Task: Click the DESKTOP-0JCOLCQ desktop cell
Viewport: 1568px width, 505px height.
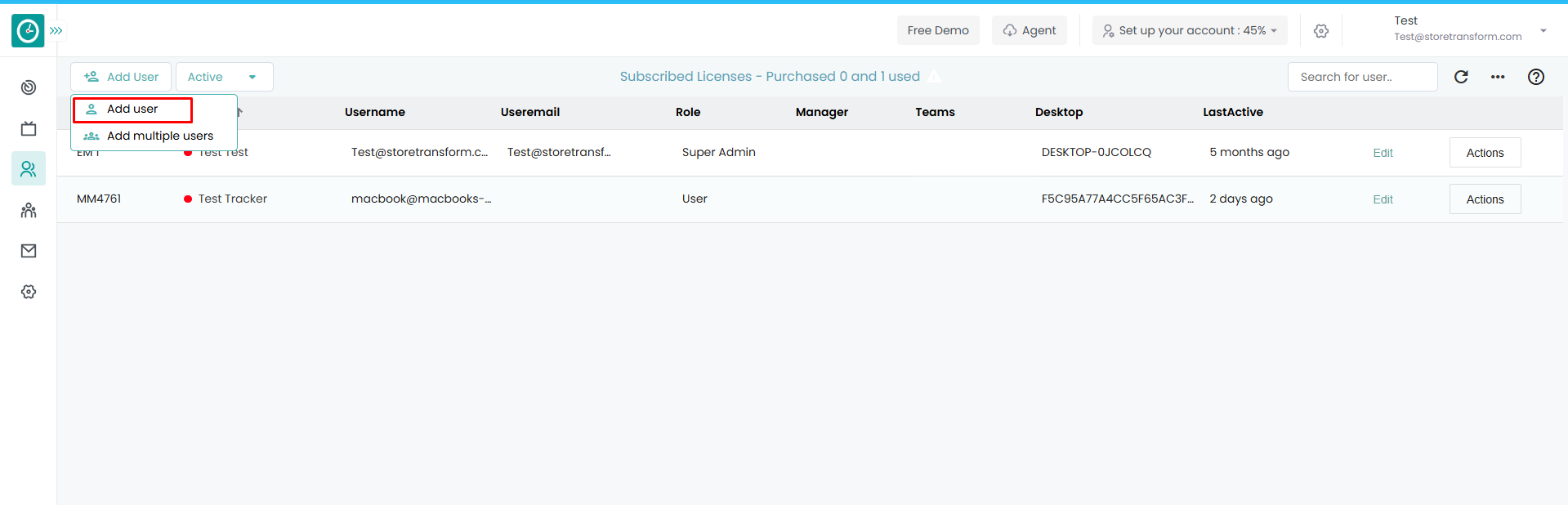Action: click(x=1097, y=152)
